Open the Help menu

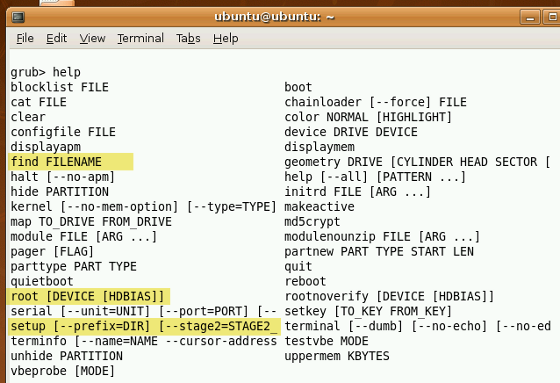tap(225, 38)
